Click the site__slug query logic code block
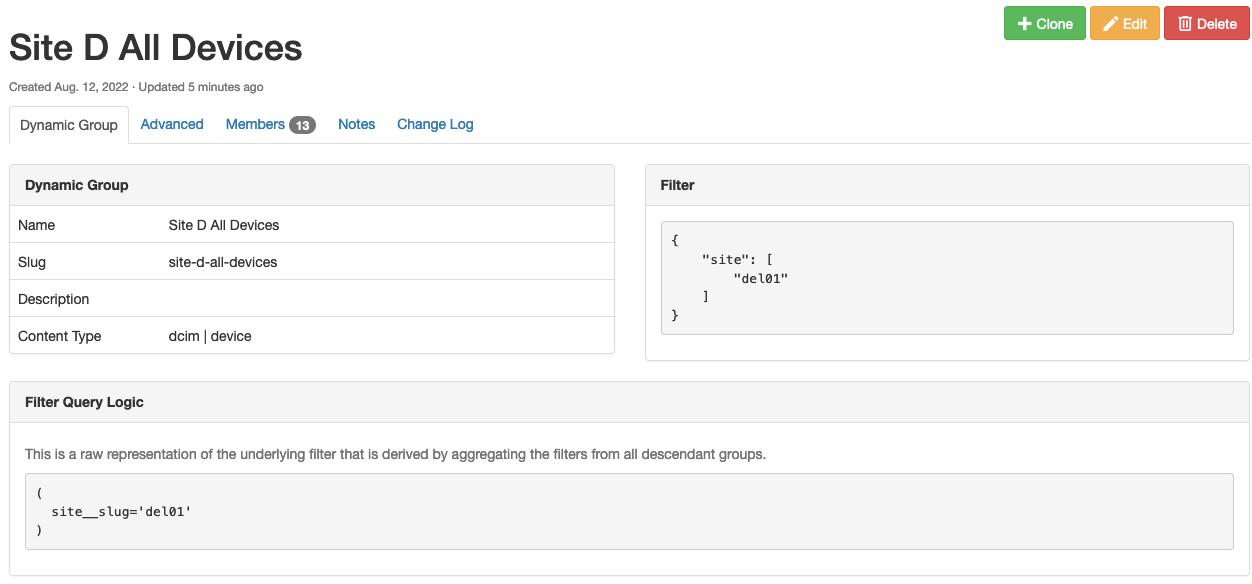Image resolution: width=1252 pixels, height=584 pixels. (x=628, y=511)
